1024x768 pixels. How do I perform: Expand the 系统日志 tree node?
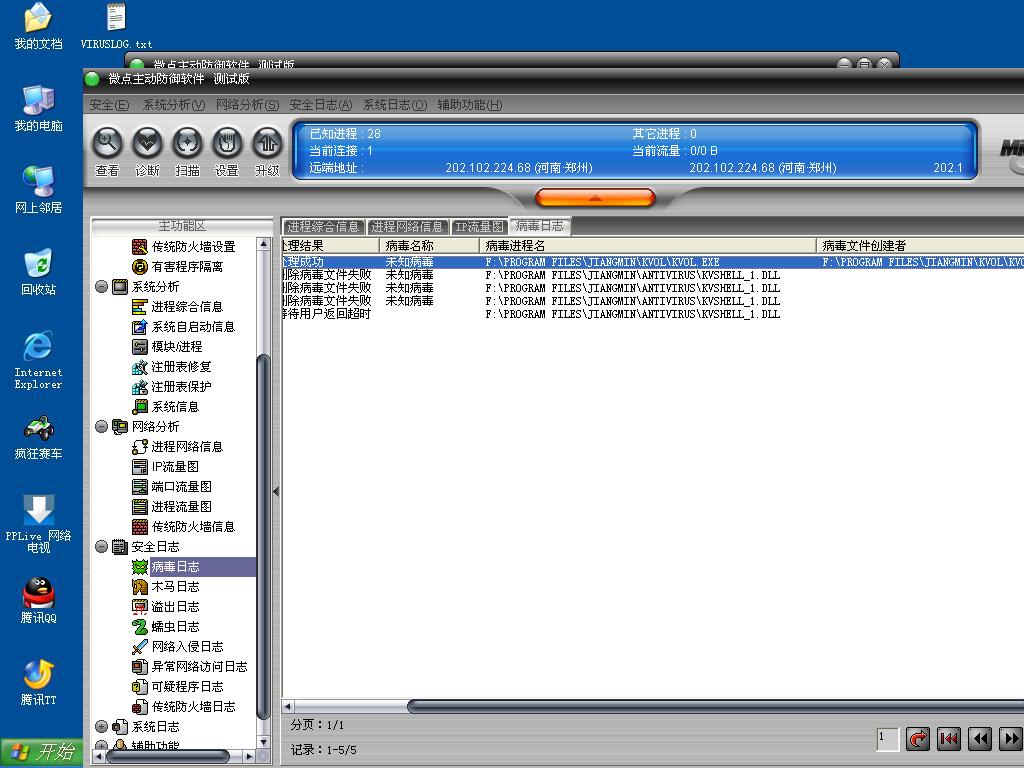tap(101, 726)
